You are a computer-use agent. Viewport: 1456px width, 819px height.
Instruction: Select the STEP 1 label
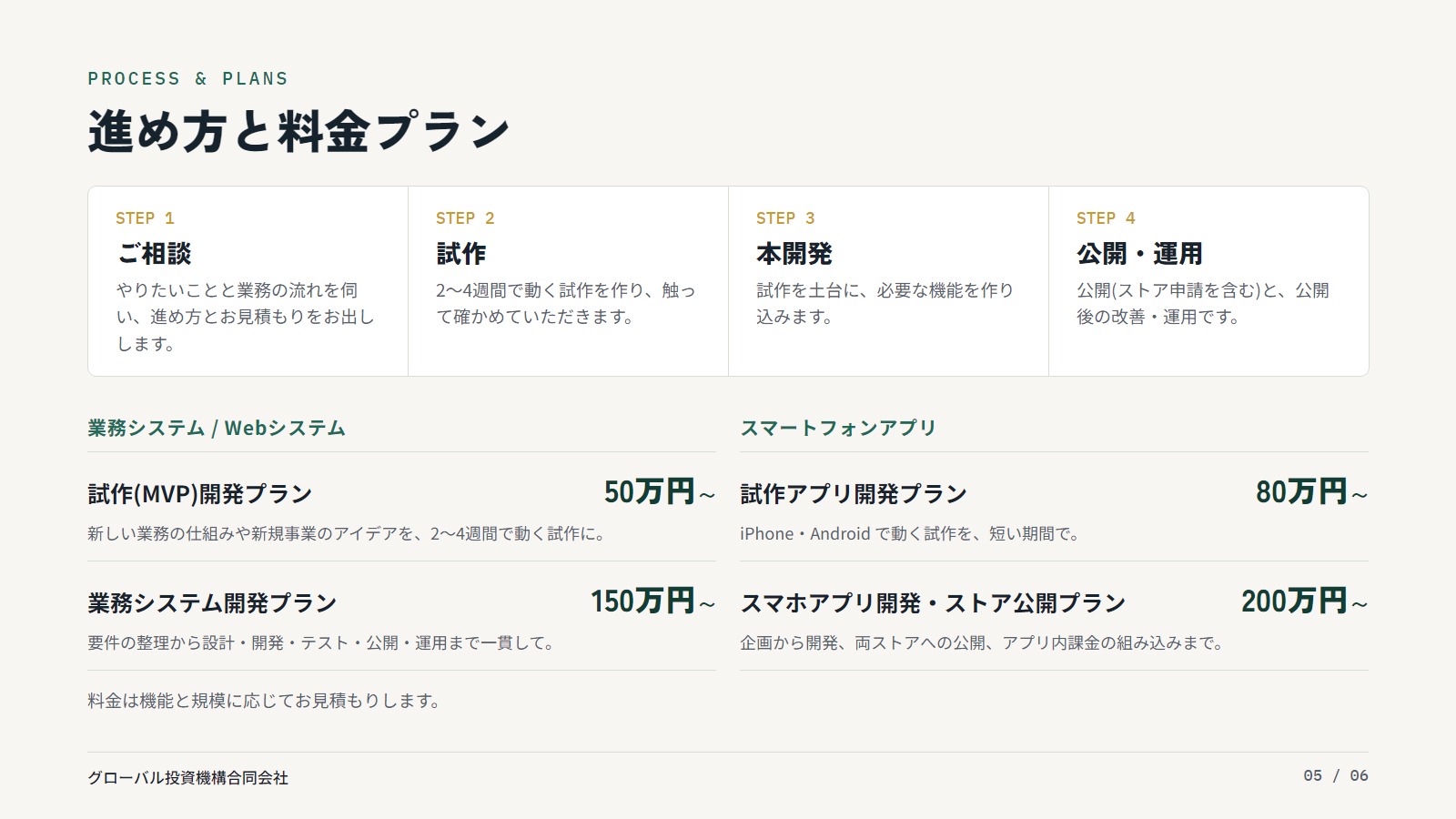145,218
